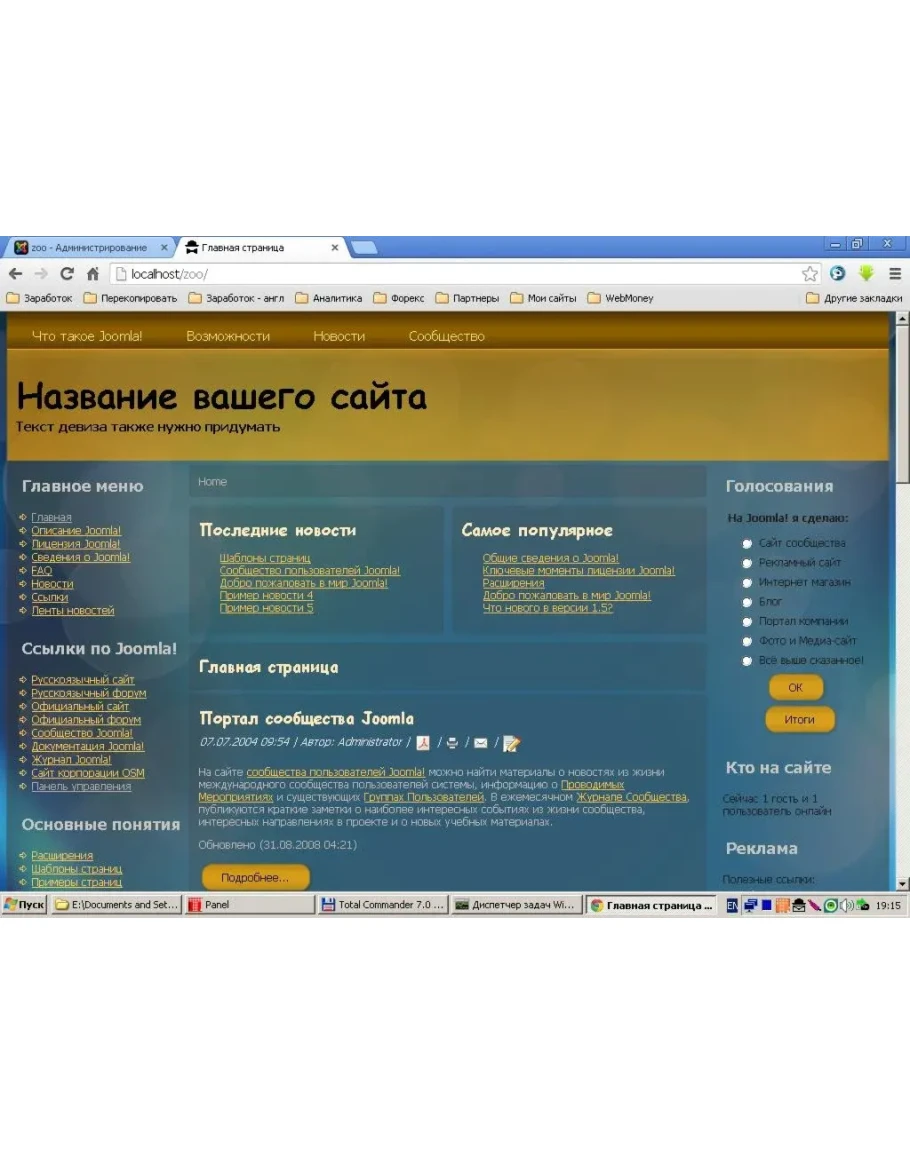Viewport: 910px width, 1155px height.
Task: Reload the page with the refresh icon
Action: [x=67, y=274]
